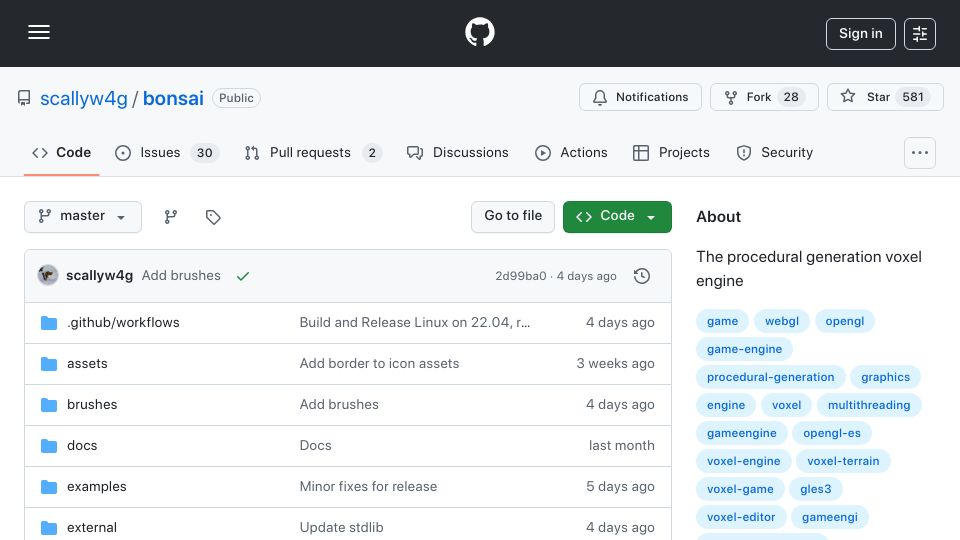Image resolution: width=960 pixels, height=540 pixels.
Task: Open commit 'Minor fixes for release'
Action: [368, 487]
